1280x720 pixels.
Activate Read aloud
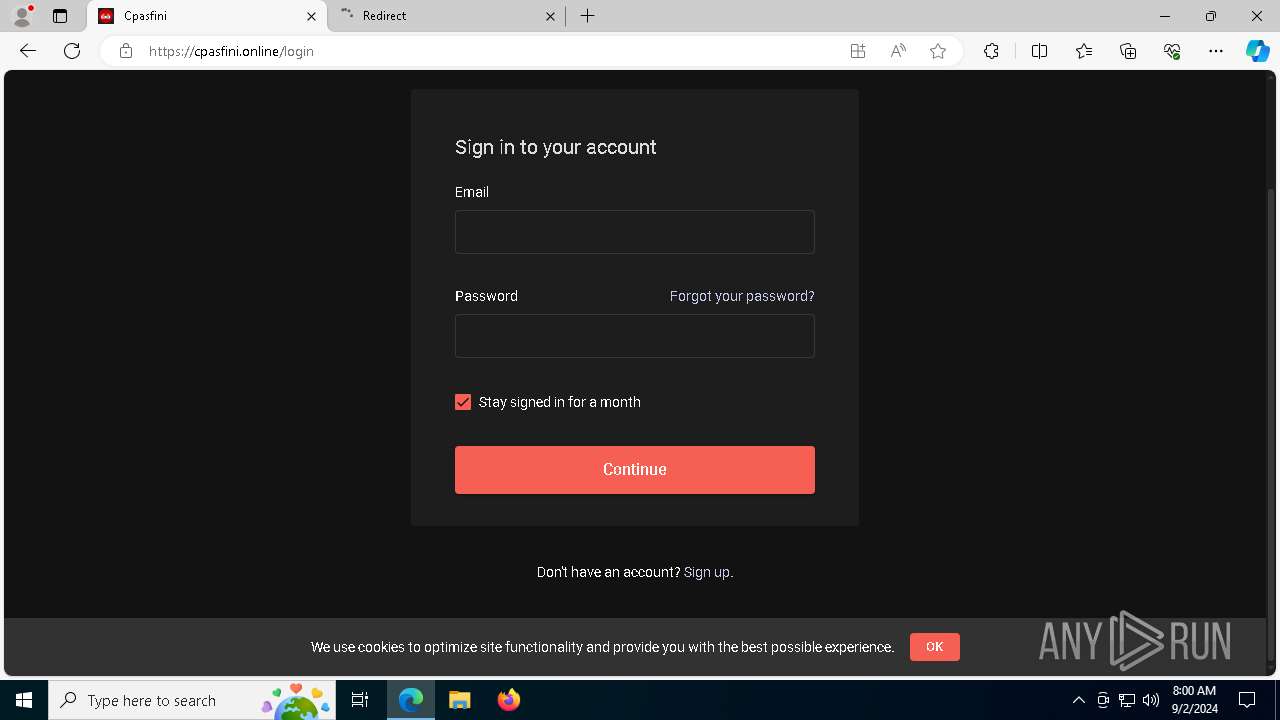click(x=898, y=51)
